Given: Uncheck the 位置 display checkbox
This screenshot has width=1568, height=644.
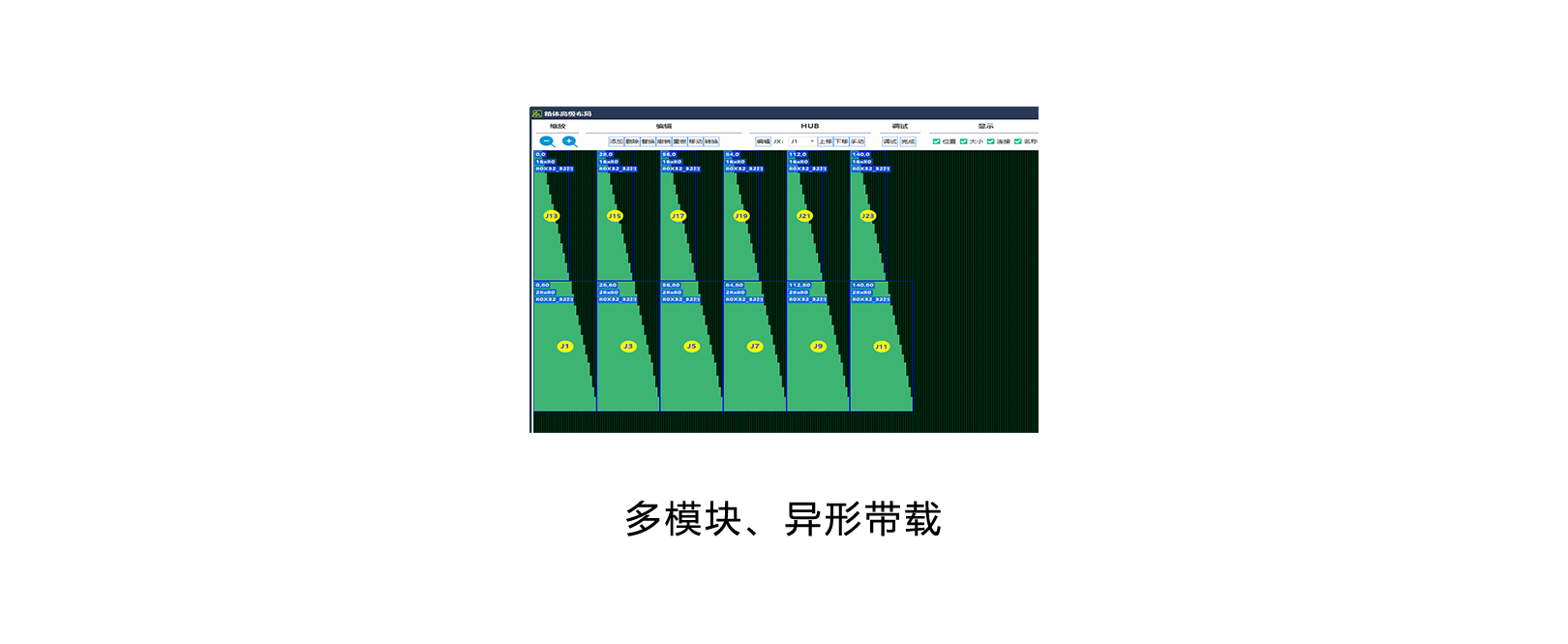Looking at the screenshot, I should pyautogui.click(x=936, y=141).
